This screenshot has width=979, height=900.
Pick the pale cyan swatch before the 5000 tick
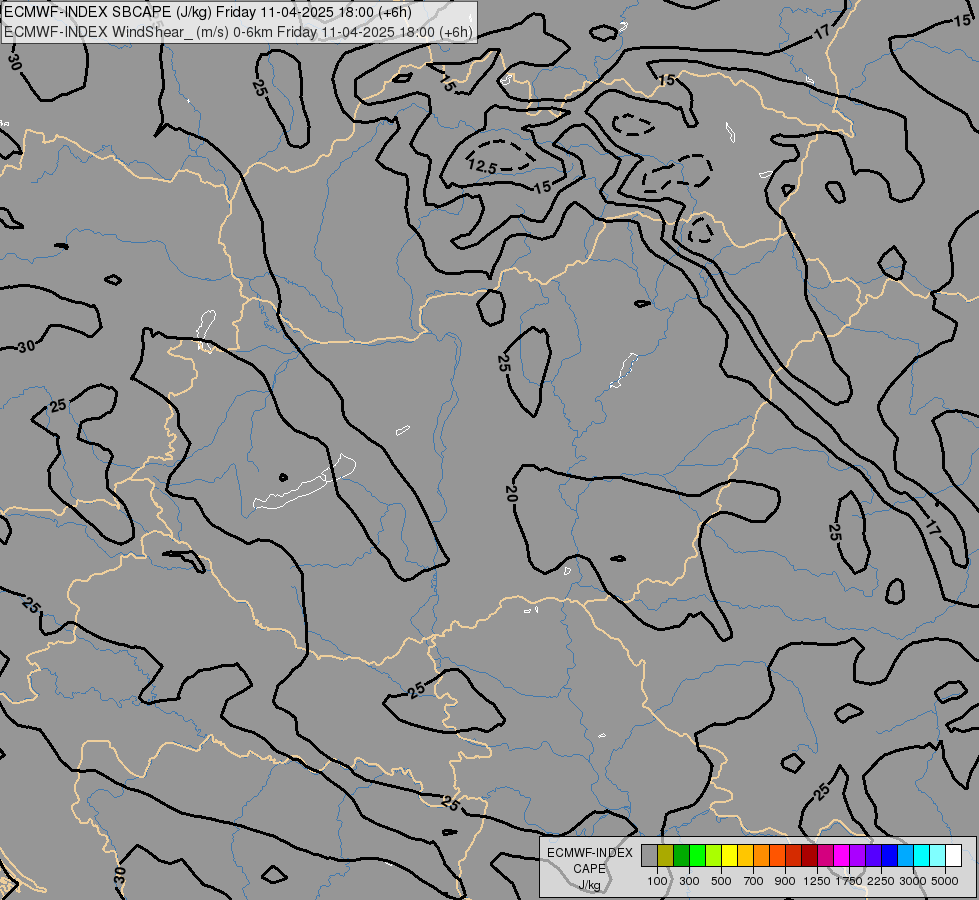(x=938, y=855)
